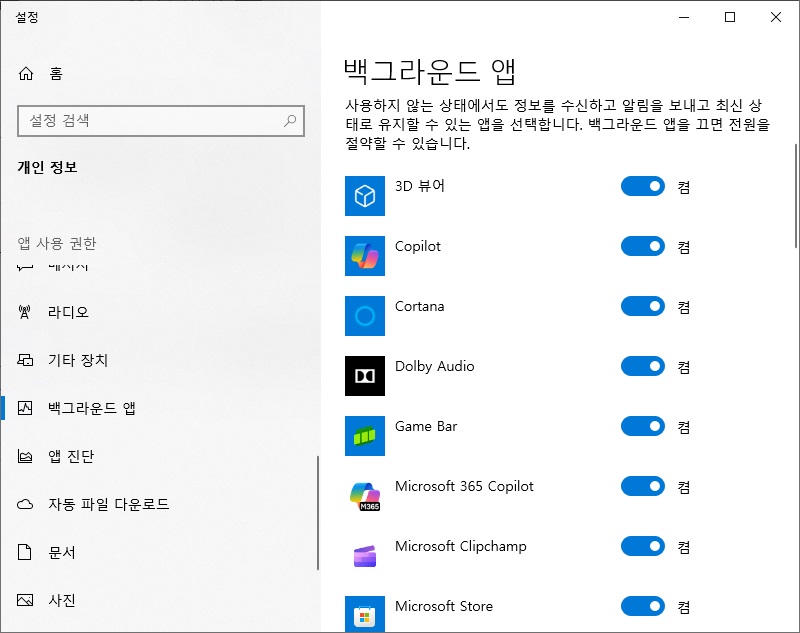Click the home icon in sidebar
Viewport: 800px width, 633px height.
point(26,73)
